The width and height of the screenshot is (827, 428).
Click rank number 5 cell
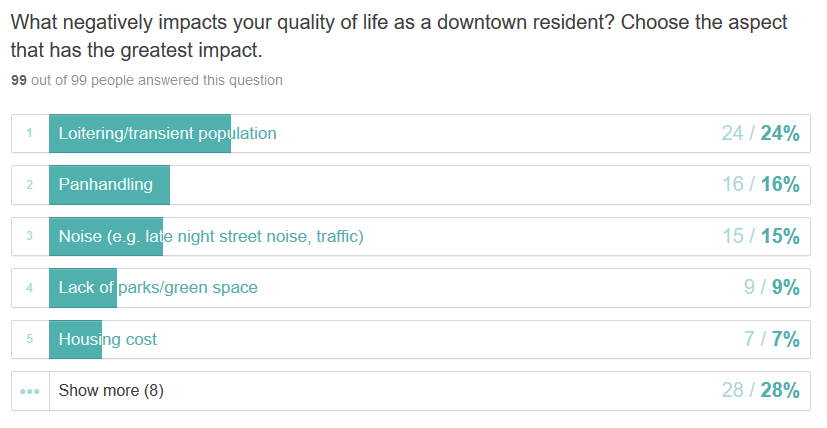tap(30, 339)
